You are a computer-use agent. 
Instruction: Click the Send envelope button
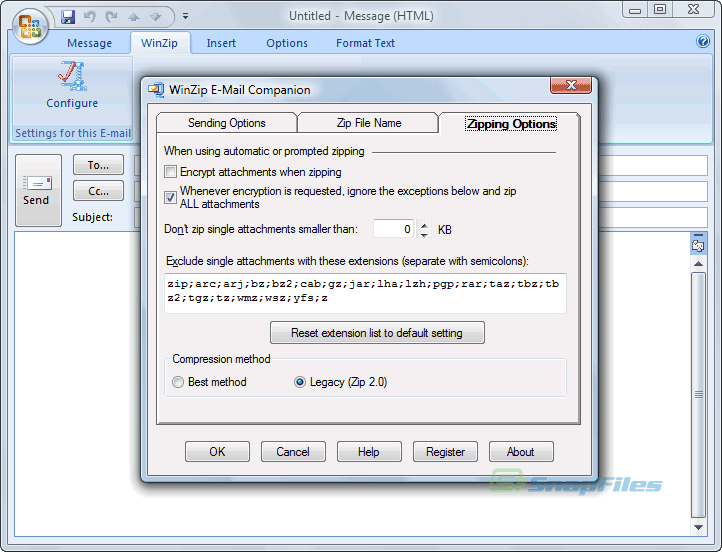tap(38, 190)
